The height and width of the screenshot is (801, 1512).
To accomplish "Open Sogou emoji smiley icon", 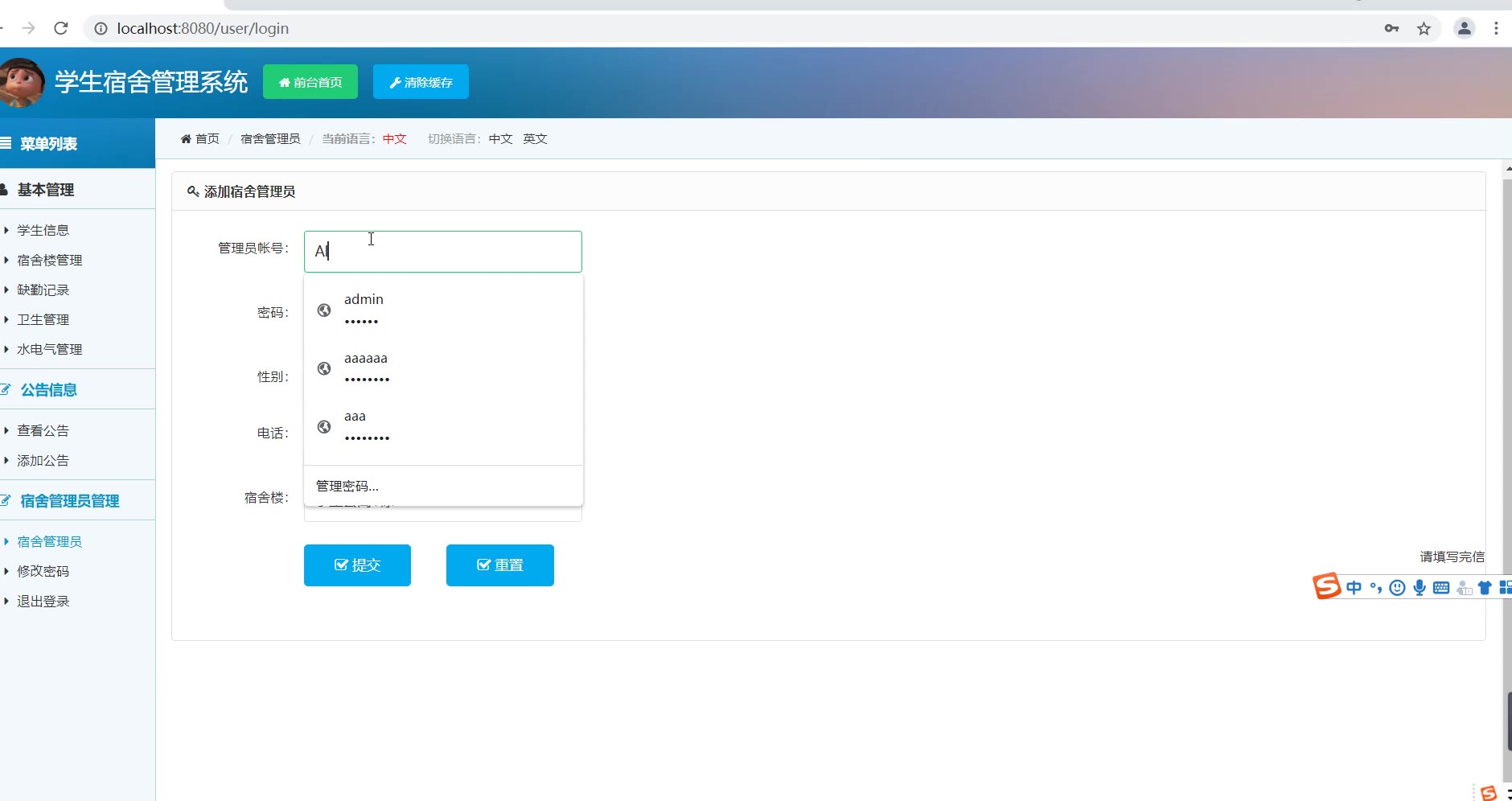I will click(1398, 588).
